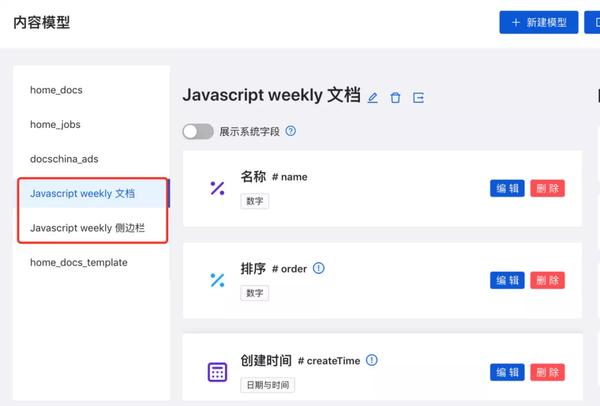Click the 日期与时间 tag
Screen dimensions: 600x406
pos(267,385)
